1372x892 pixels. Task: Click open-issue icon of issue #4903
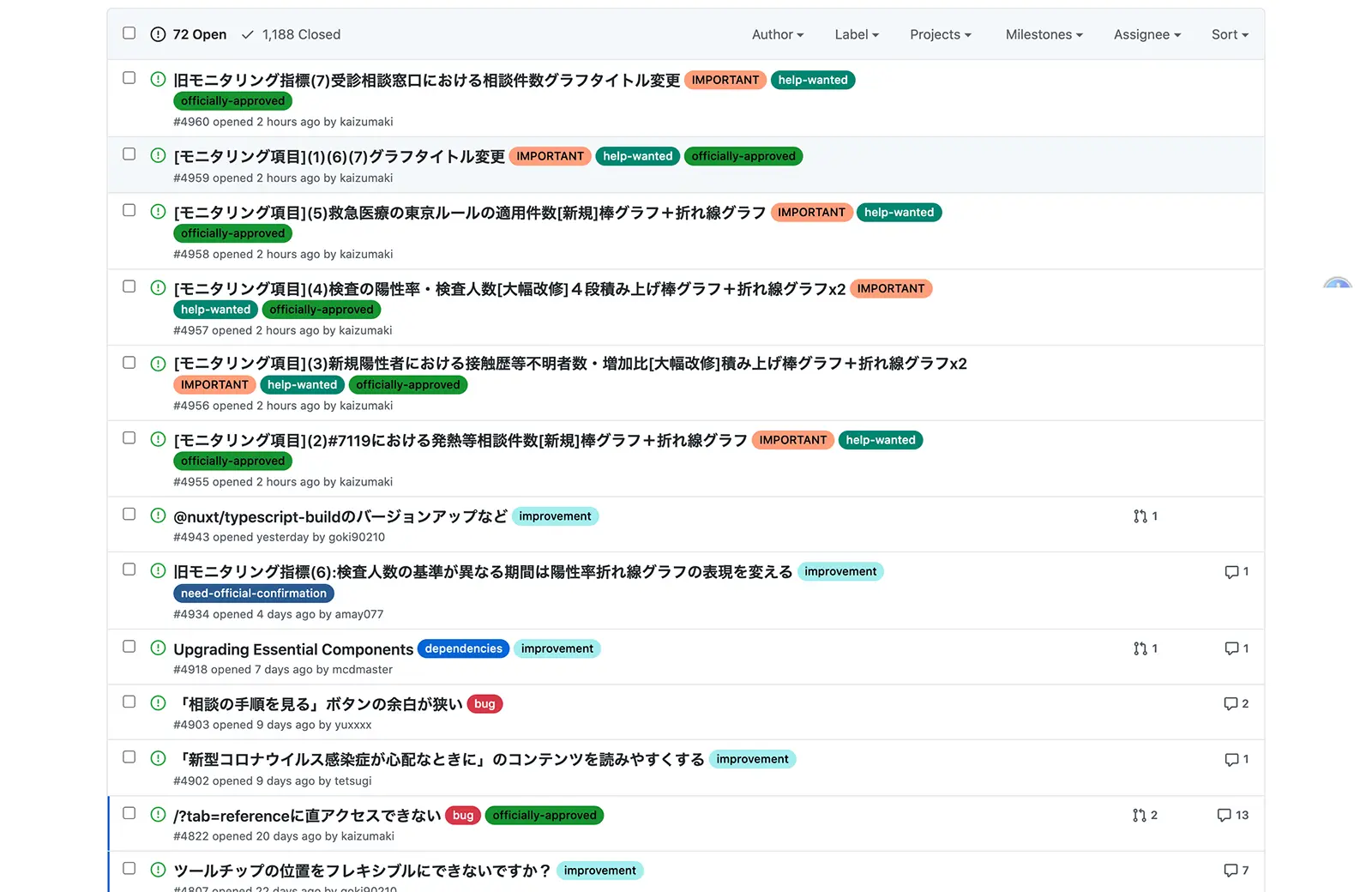[x=158, y=702]
